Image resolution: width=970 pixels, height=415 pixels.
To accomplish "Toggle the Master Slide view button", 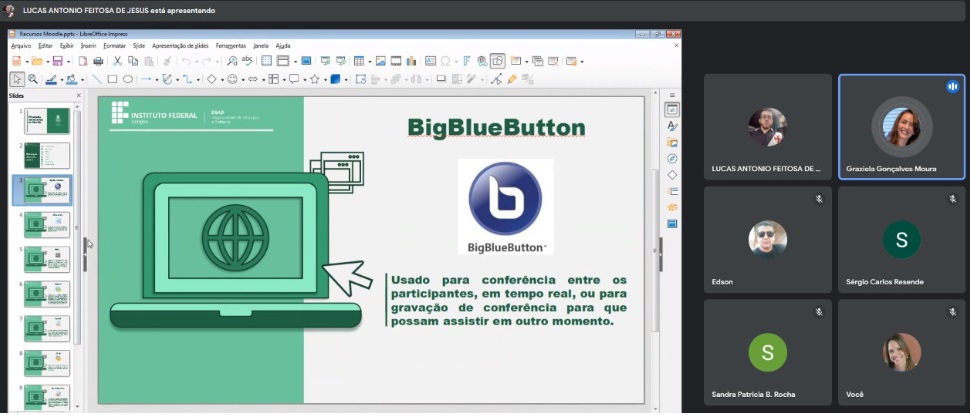I will 306,61.
